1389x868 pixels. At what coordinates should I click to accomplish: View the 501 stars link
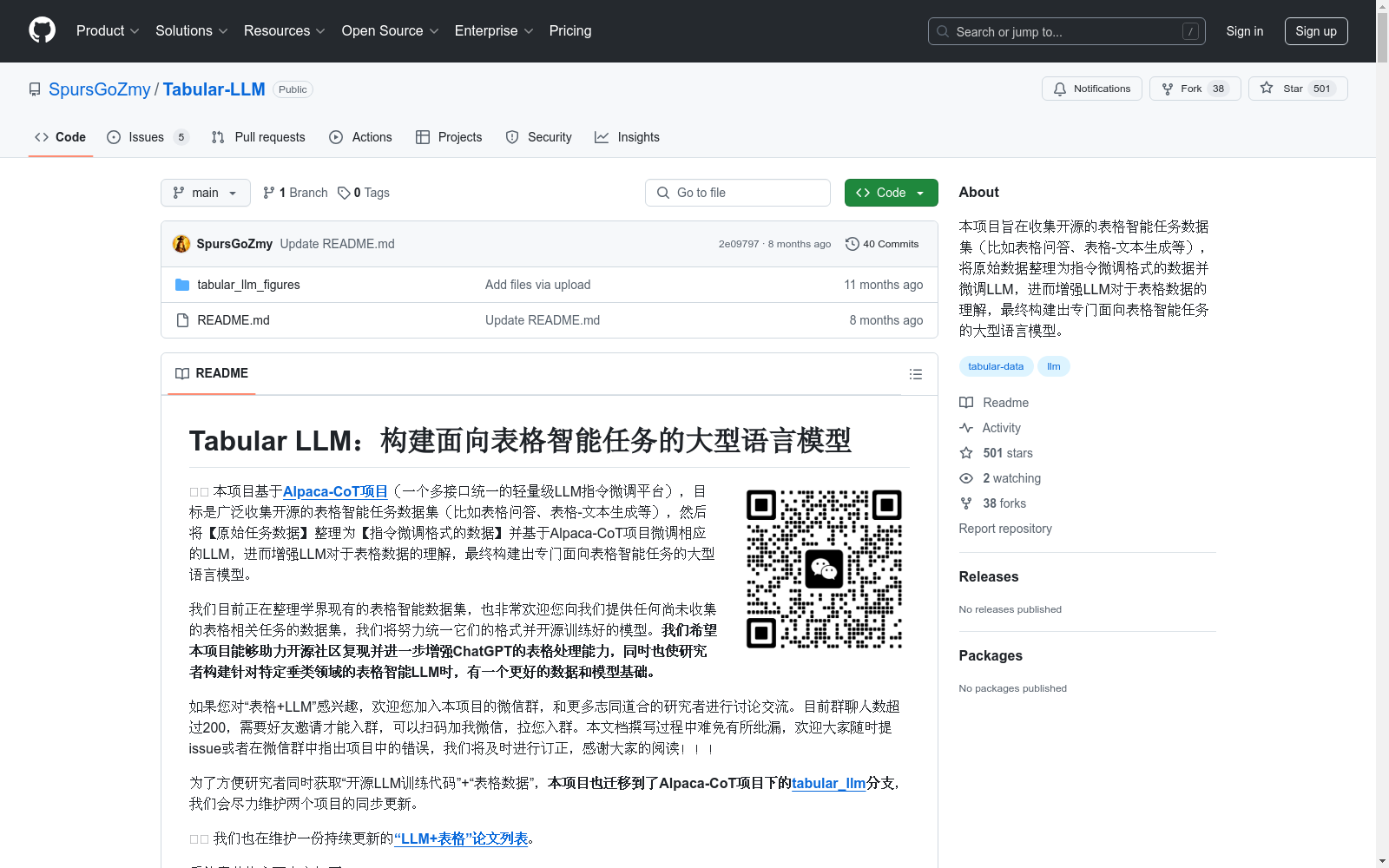(997, 453)
